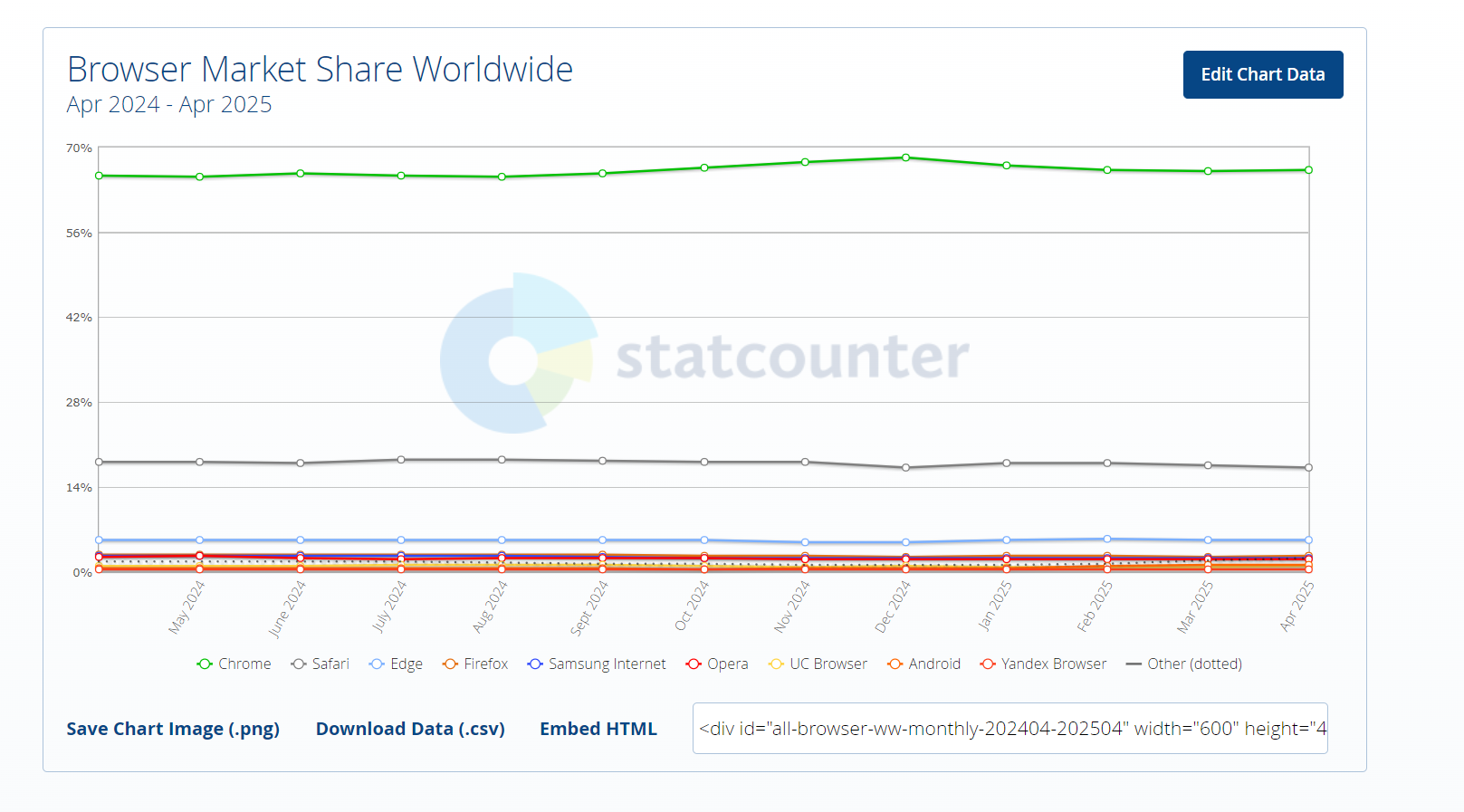Toggle the Firefox legend marker
The height and width of the screenshot is (812, 1464).
[x=450, y=664]
